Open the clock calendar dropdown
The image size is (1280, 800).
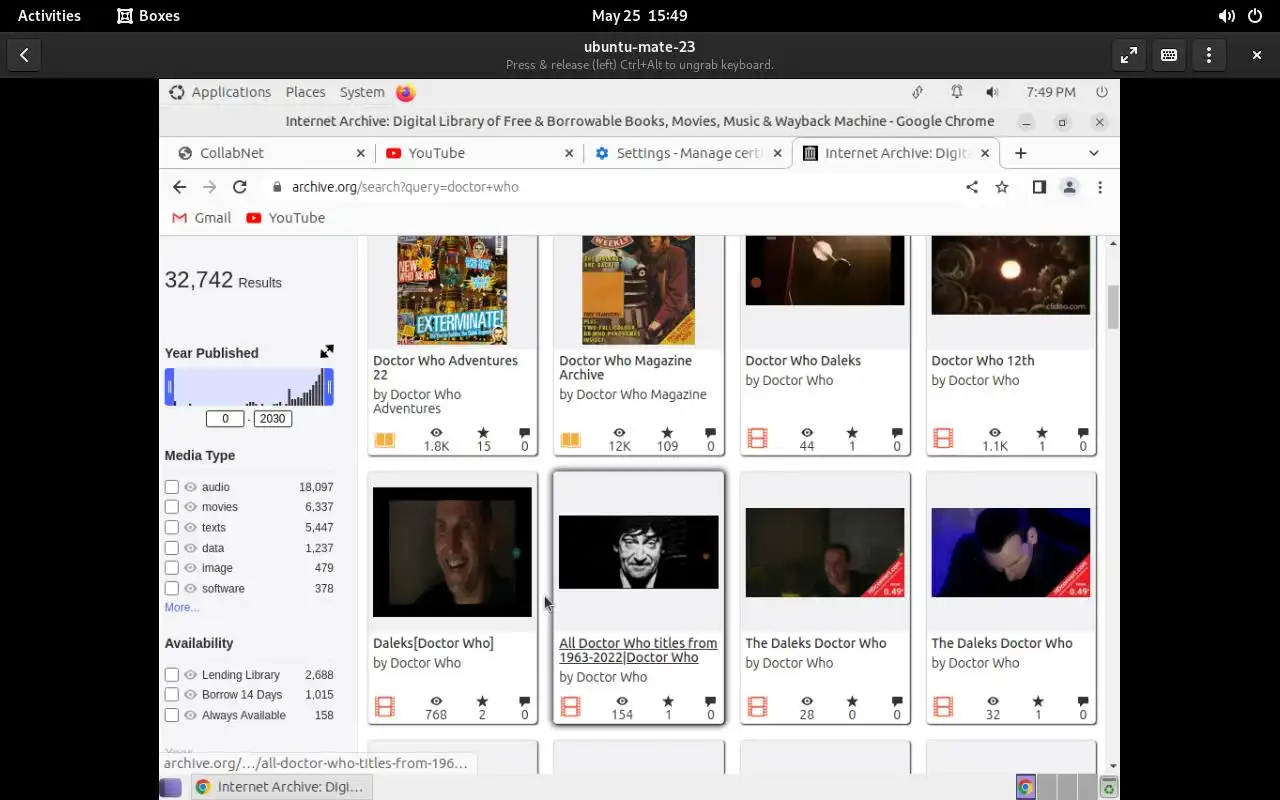[x=639, y=16]
